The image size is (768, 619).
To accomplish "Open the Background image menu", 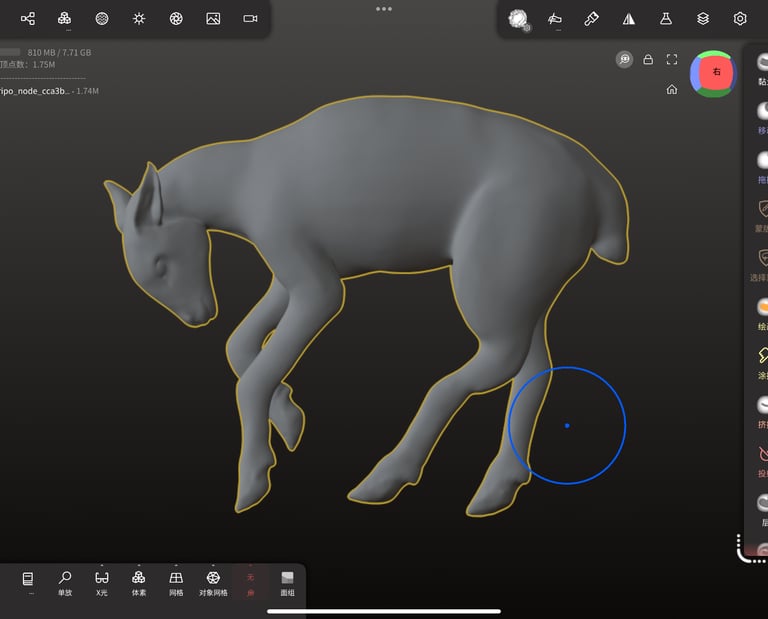I will (x=213, y=19).
